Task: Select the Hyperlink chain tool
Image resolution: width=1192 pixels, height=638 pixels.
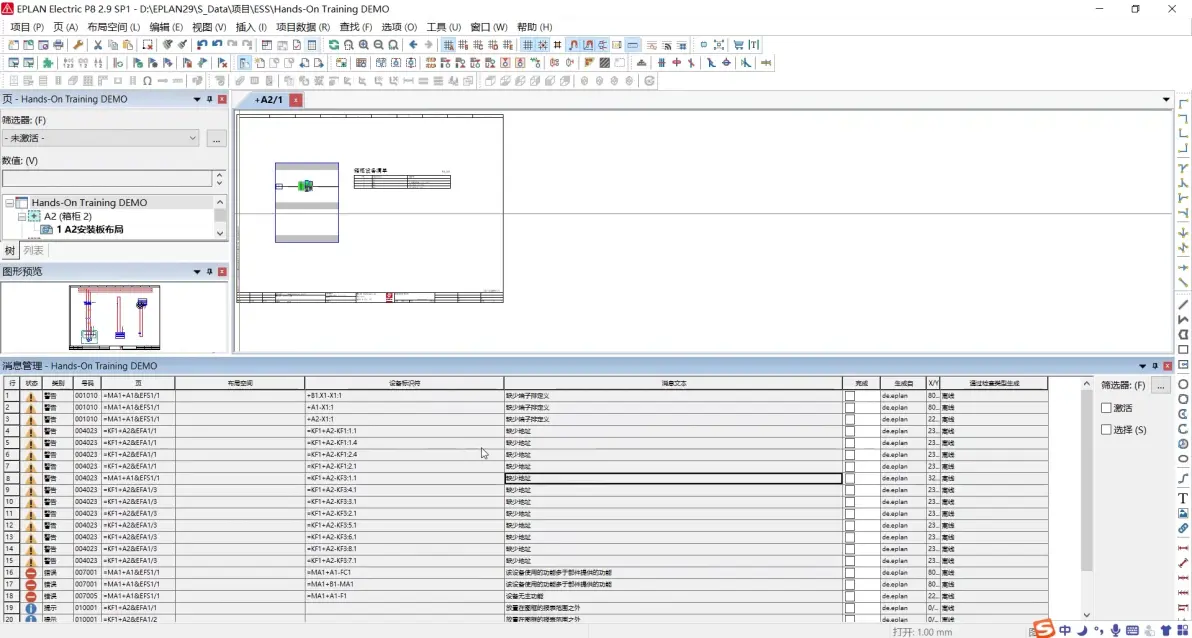Action: [x=1183, y=528]
